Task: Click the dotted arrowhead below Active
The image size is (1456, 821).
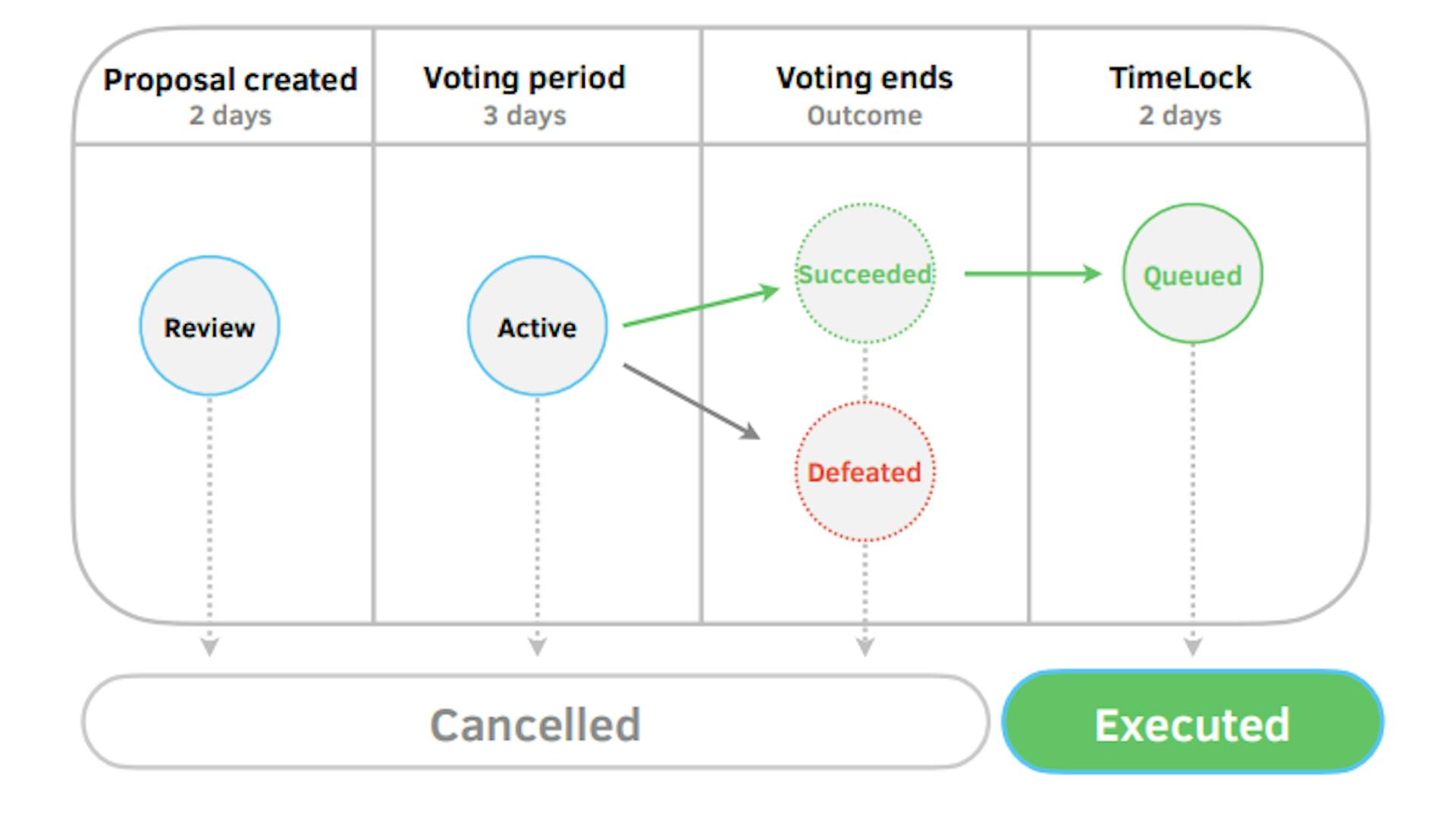Action: point(537,646)
